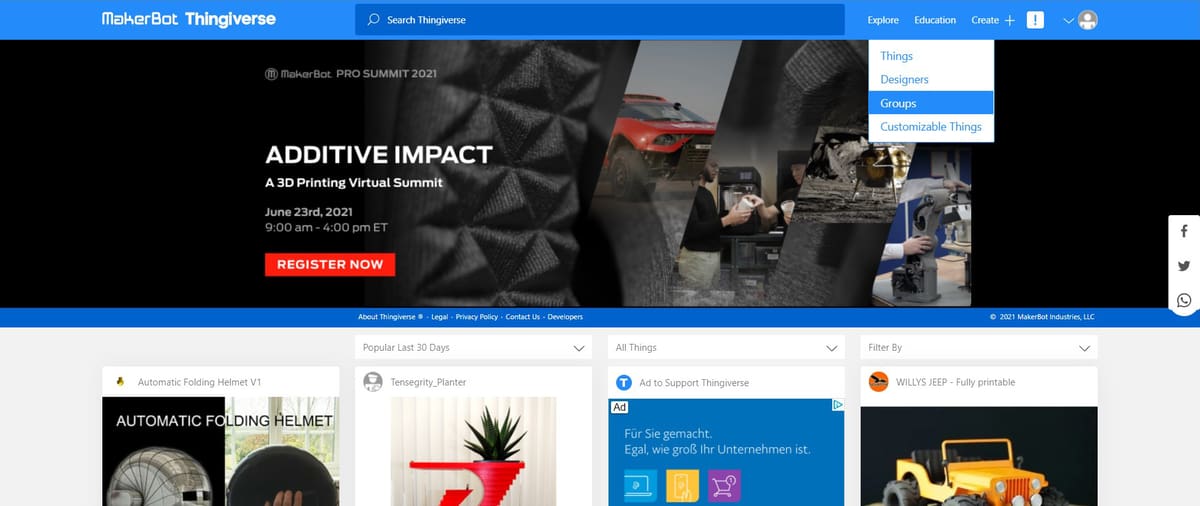Expand the account chevron beside the avatar
The image size is (1200, 506).
[1068, 20]
